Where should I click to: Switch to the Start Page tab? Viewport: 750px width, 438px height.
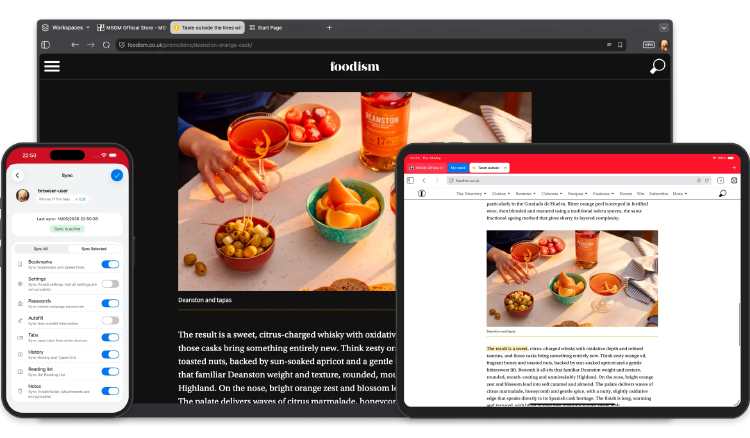coord(266,28)
